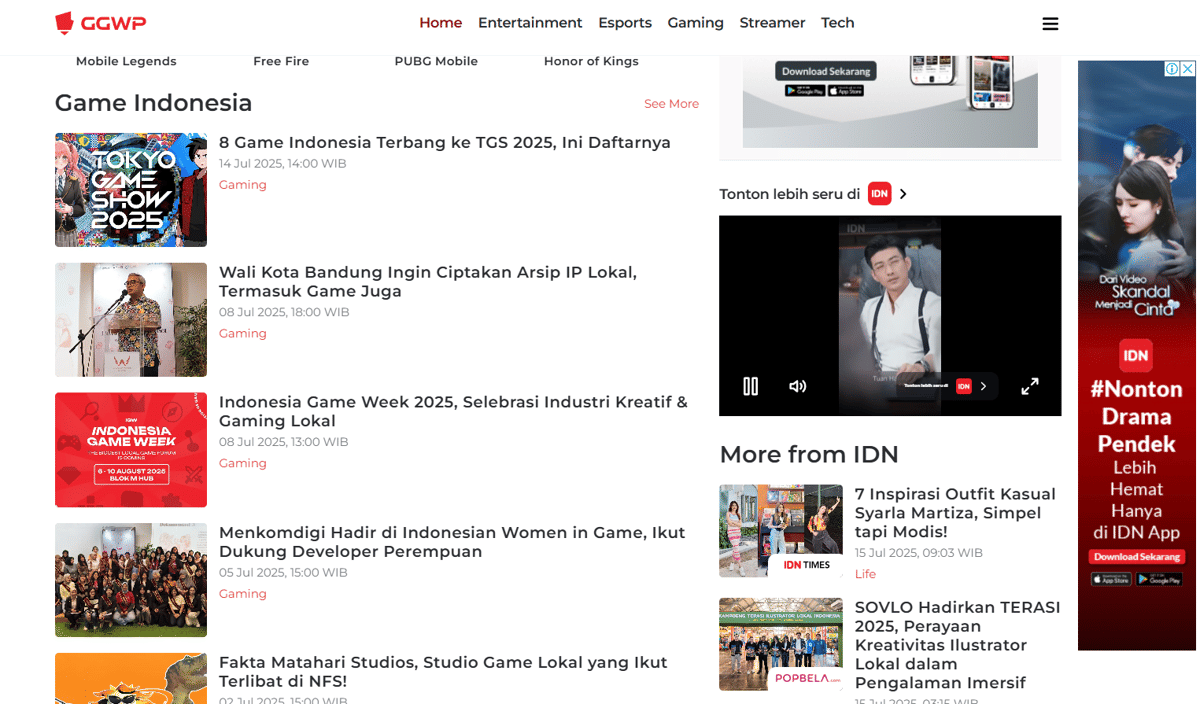Select the Home menu item

[441, 23]
